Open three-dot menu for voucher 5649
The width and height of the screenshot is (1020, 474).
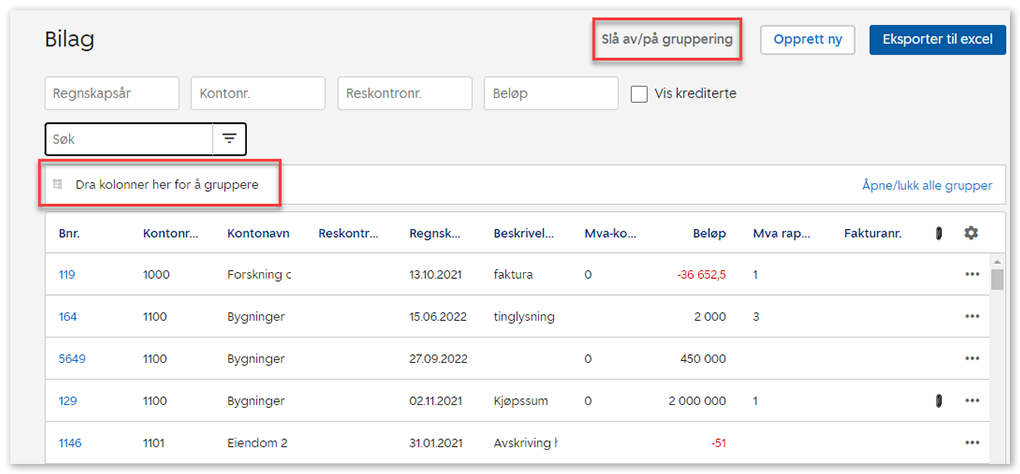coord(972,358)
